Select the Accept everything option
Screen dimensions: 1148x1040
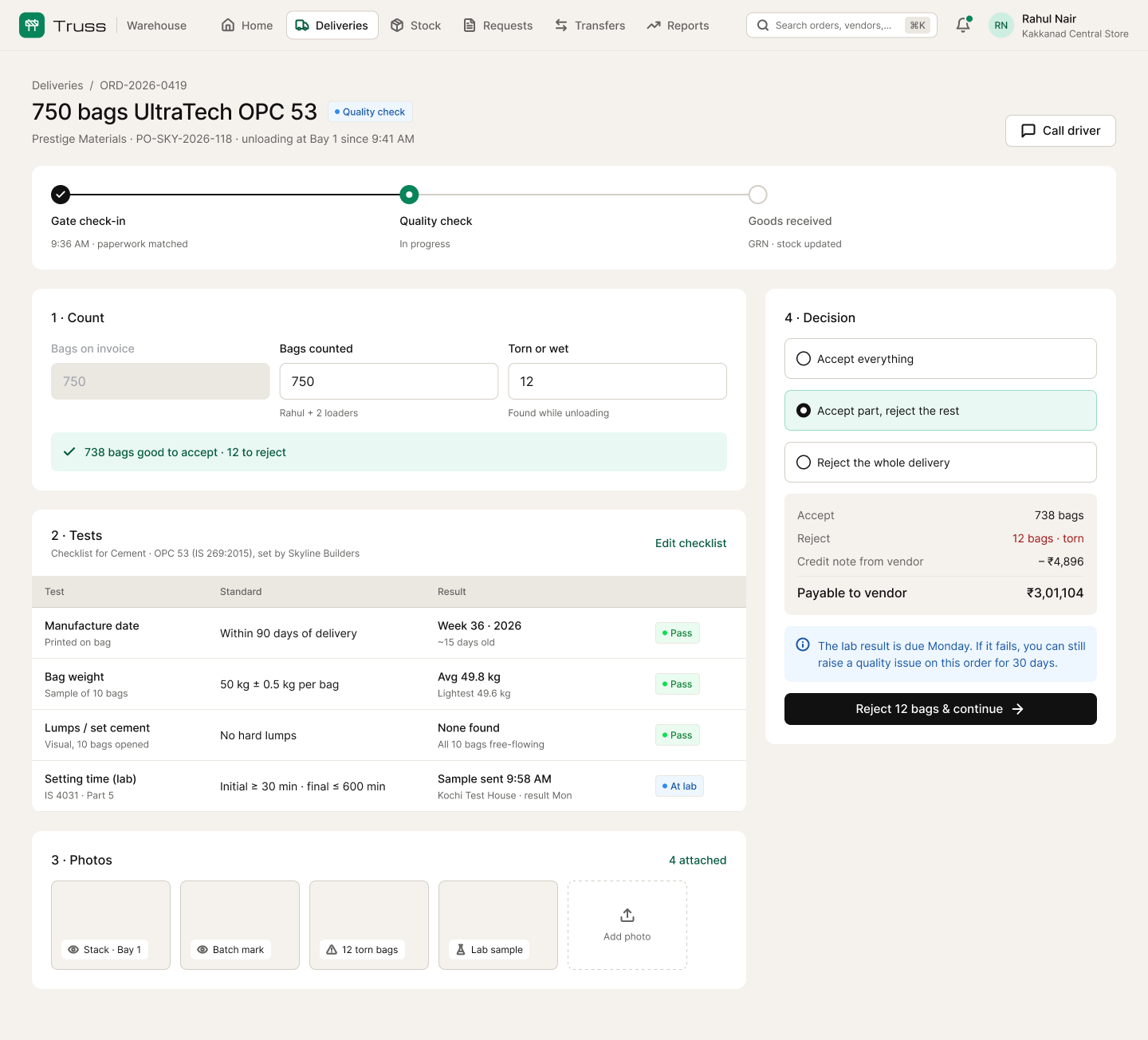click(941, 359)
